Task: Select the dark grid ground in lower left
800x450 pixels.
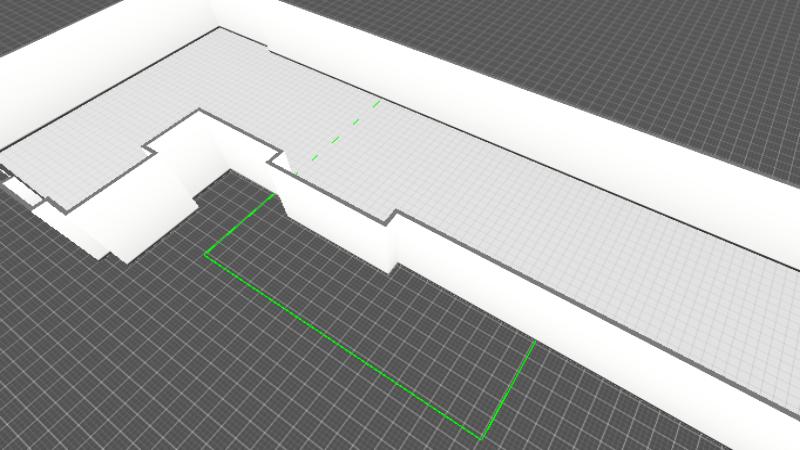Action: [x=100, y=370]
